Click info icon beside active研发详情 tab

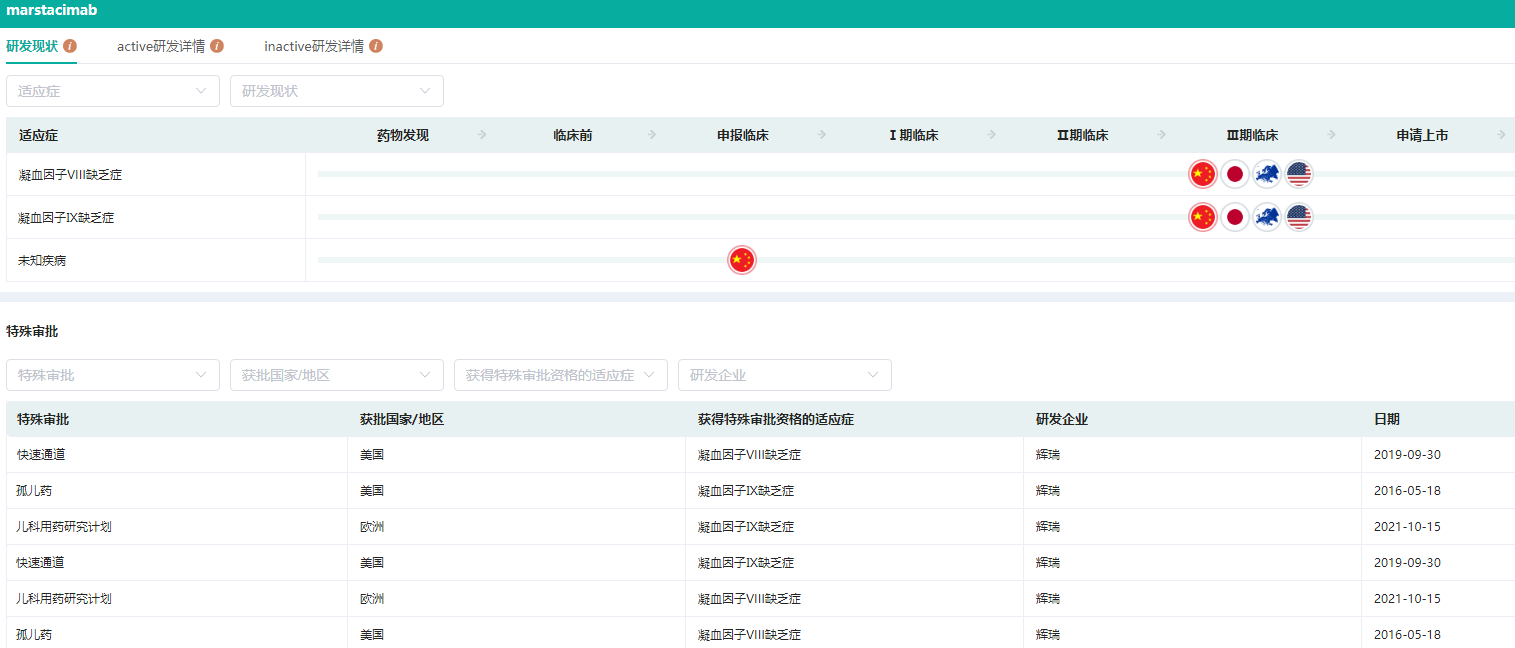217,46
